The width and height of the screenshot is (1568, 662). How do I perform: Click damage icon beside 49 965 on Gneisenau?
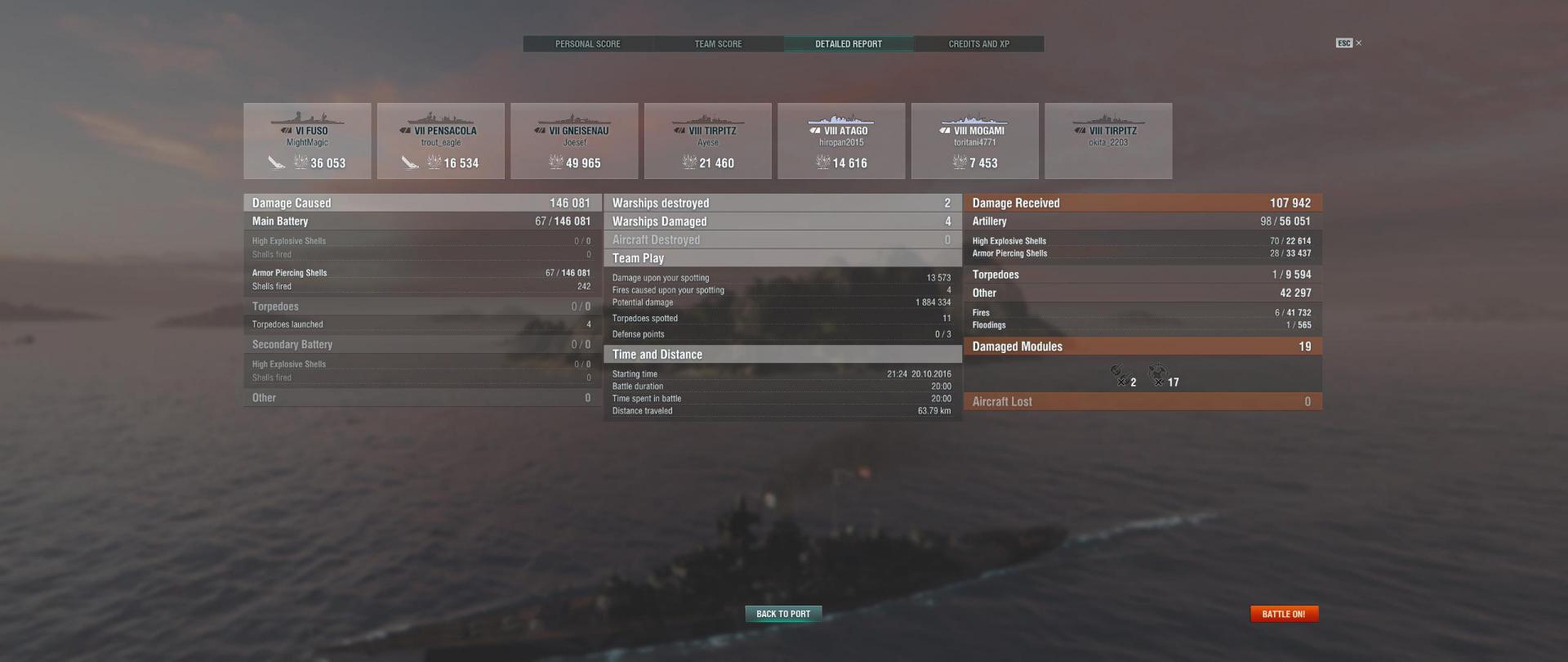(x=556, y=163)
